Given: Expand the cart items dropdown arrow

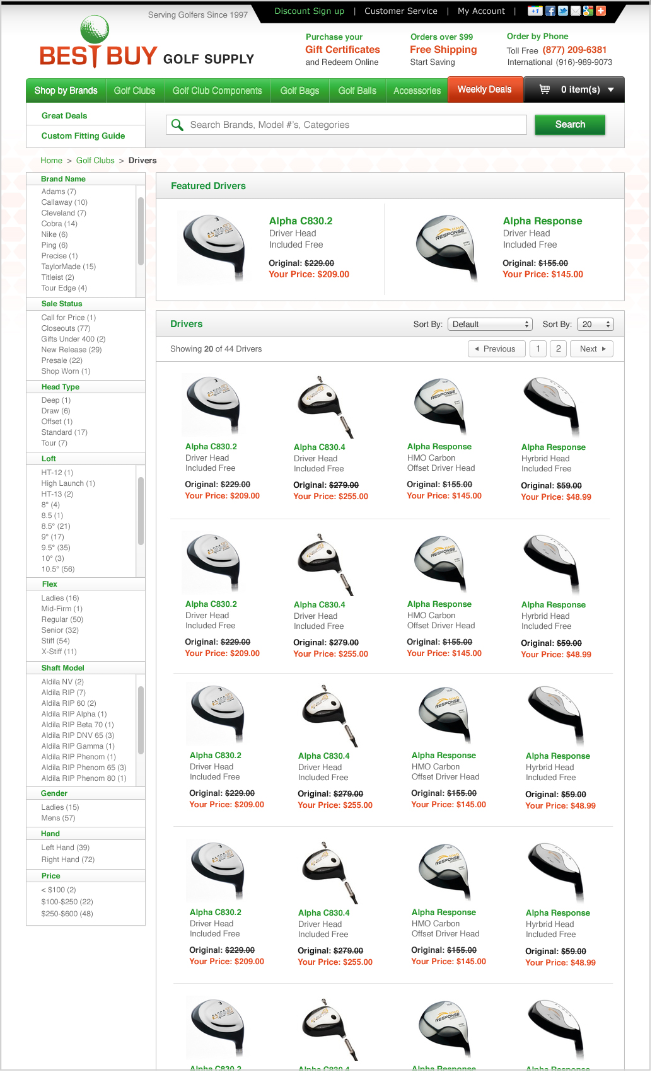Looking at the screenshot, I should point(611,89).
